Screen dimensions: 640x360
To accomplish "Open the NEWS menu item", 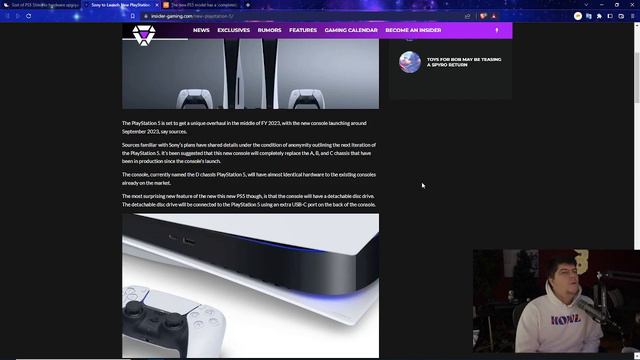I will (201, 30).
